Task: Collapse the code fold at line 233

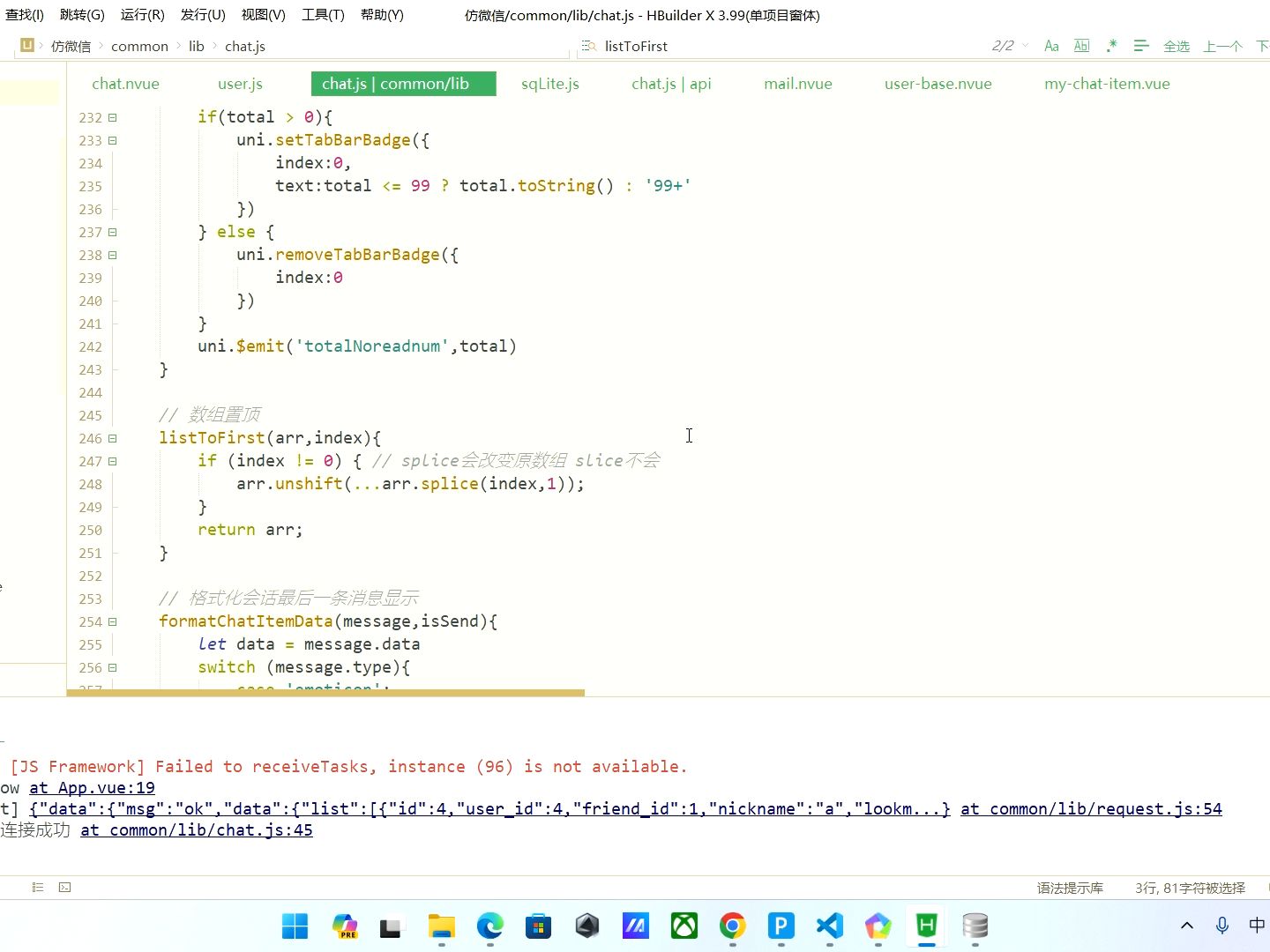Action: [112, 140]
